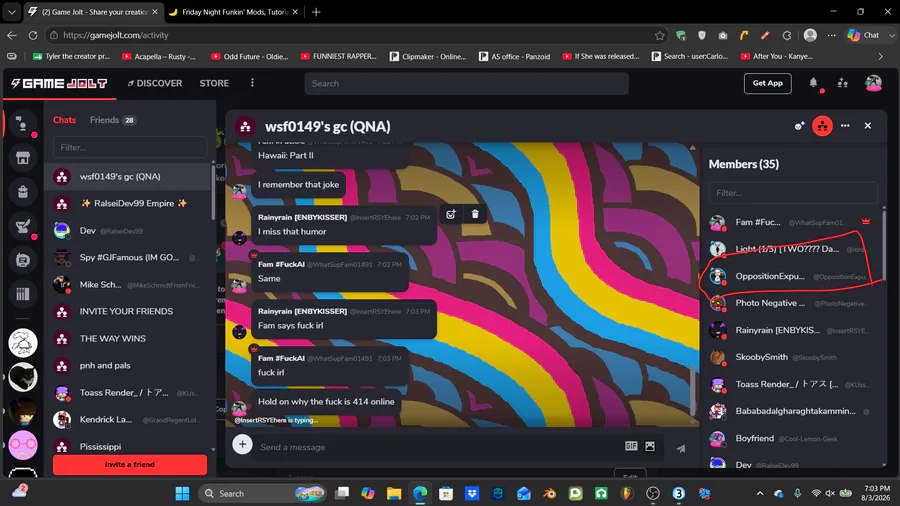The width and height of the screenshot is (900, 506).
Task: Open chat options ellipsis menu
Action: click(x=845, y=126)
